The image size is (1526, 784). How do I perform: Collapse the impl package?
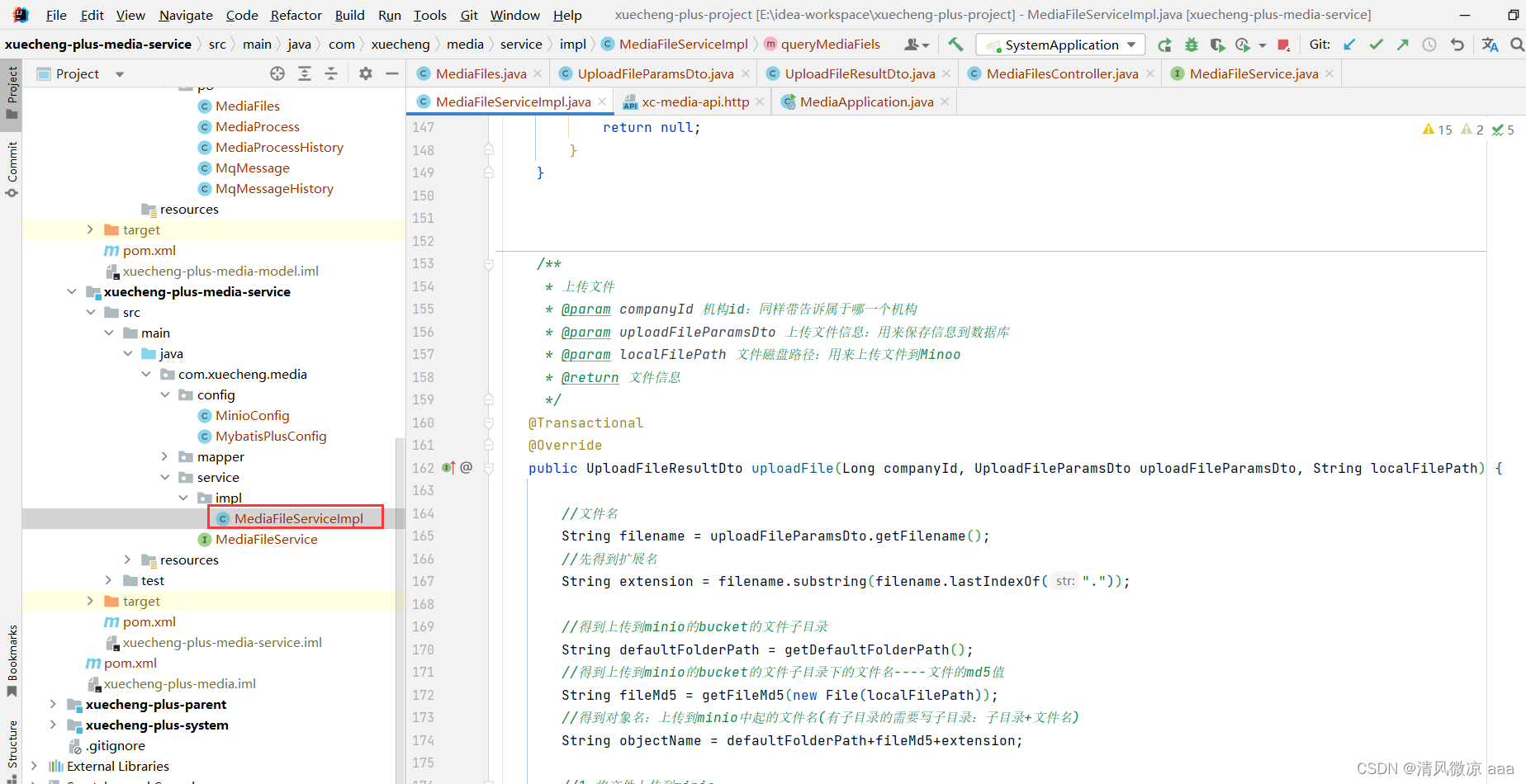(183, 498)
